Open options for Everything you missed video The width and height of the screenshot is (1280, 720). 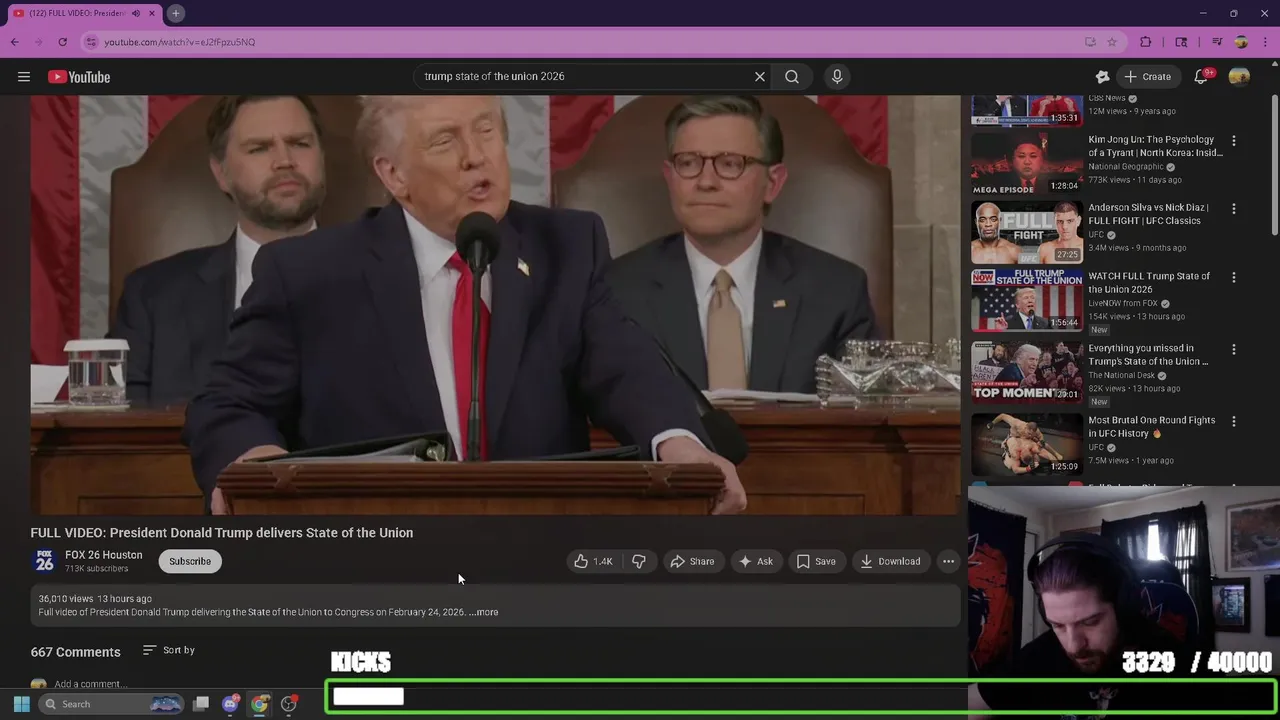[1234, 349]
